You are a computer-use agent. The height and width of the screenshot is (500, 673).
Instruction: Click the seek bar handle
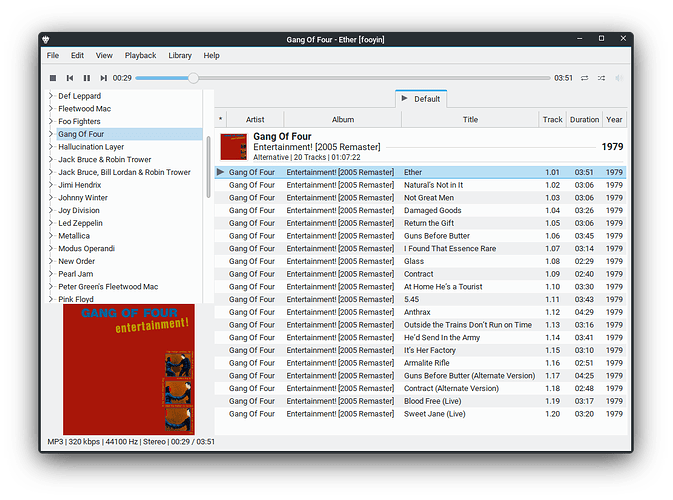pos(193,78)
